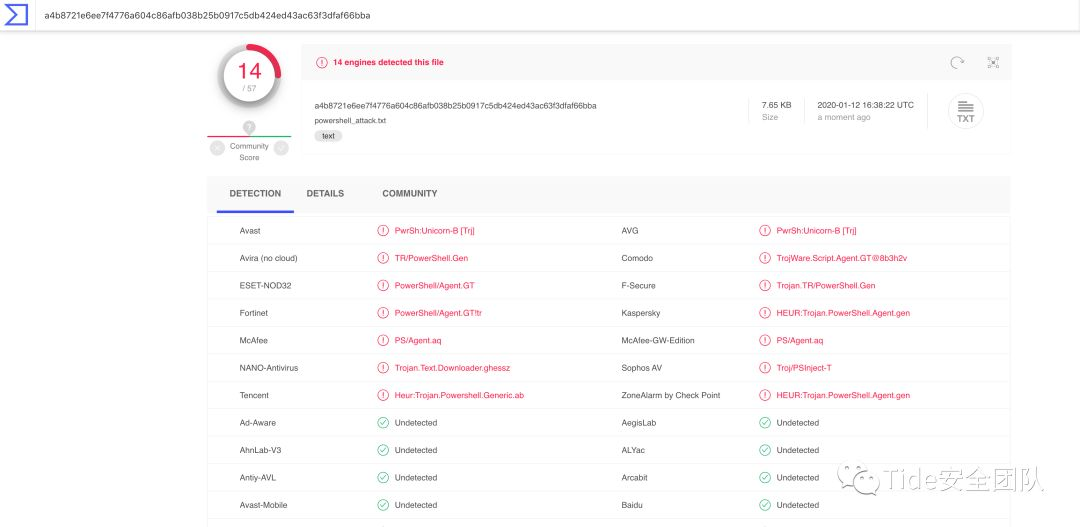This screenshot has width=1080, height=527.
Task: Switch to the DETAILS tab
Action: (325, 193)
